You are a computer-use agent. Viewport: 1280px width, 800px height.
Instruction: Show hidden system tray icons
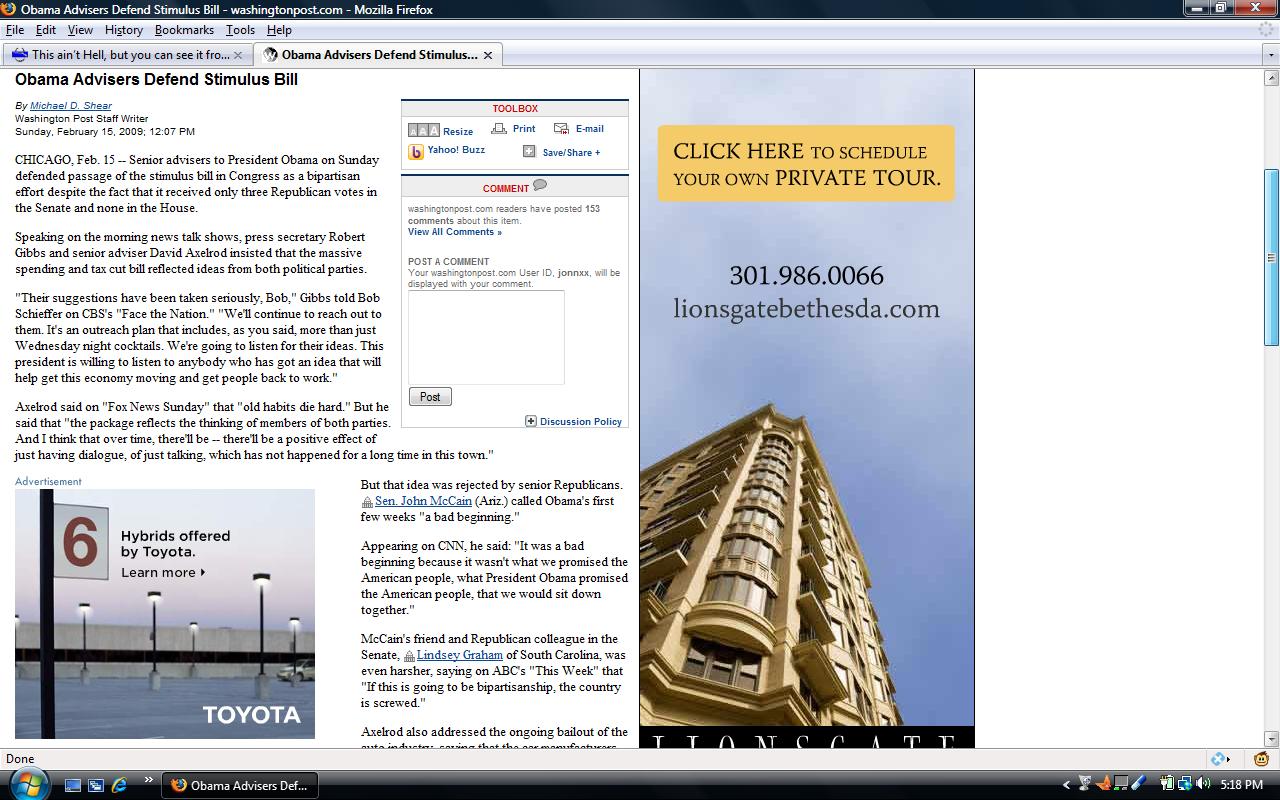(1066, 785)
